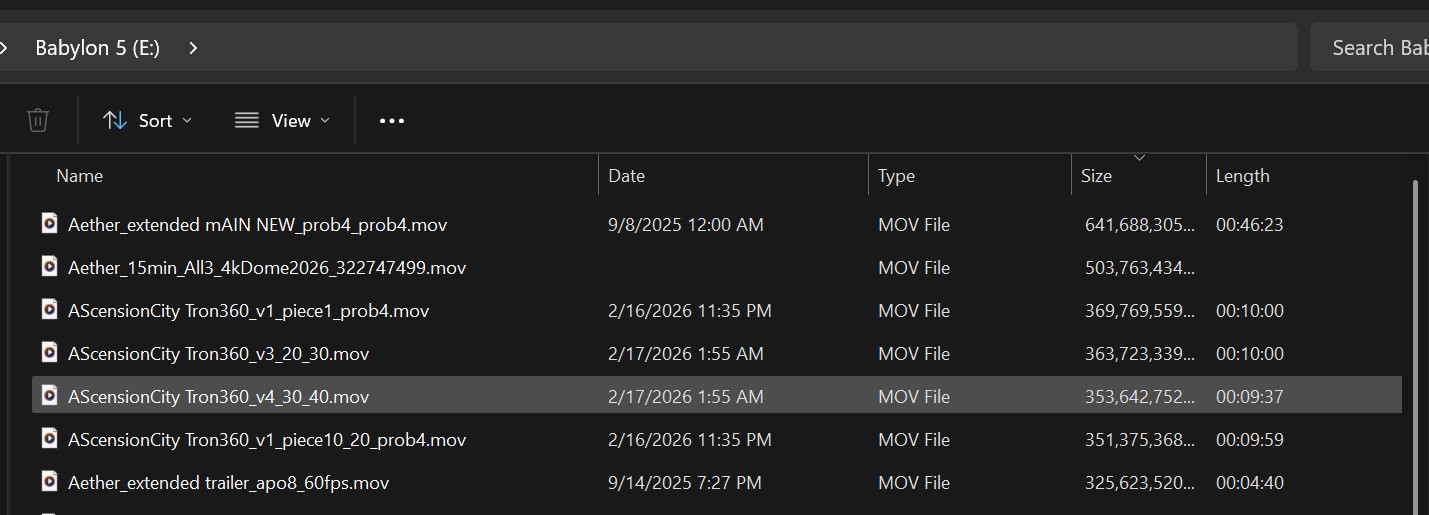
Task: Open the Sort dropdown menu
Action: [x=147, y=121]
